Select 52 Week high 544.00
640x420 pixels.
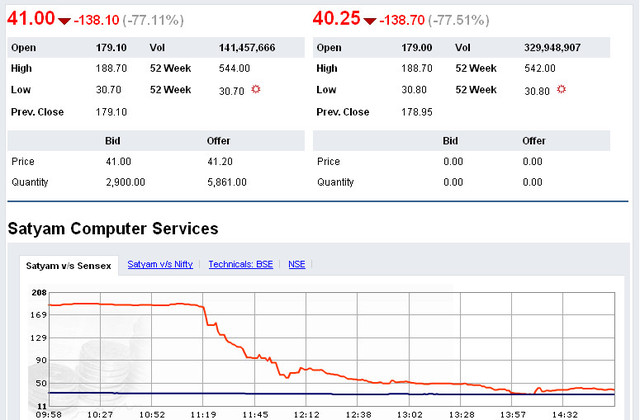[234, 68]
